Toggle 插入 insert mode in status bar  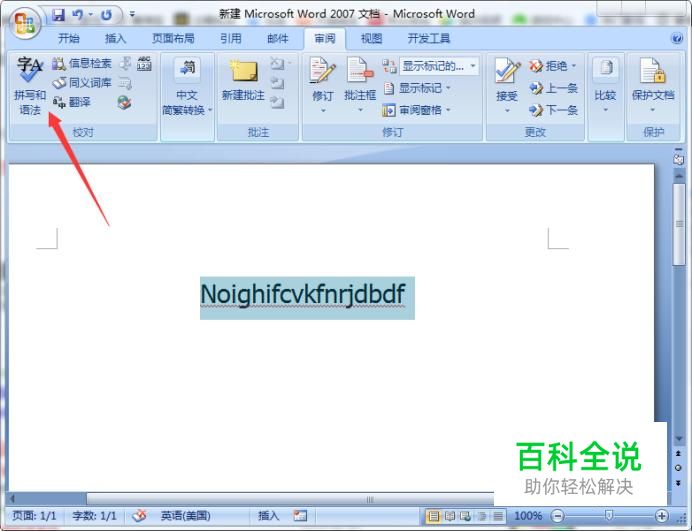[268, 516]
